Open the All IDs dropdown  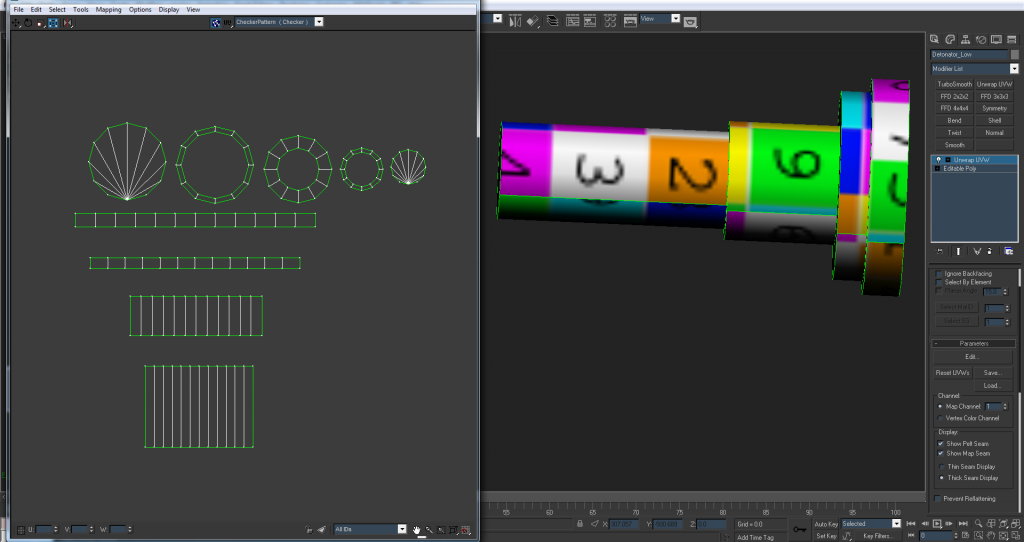[x=402, y=529]
